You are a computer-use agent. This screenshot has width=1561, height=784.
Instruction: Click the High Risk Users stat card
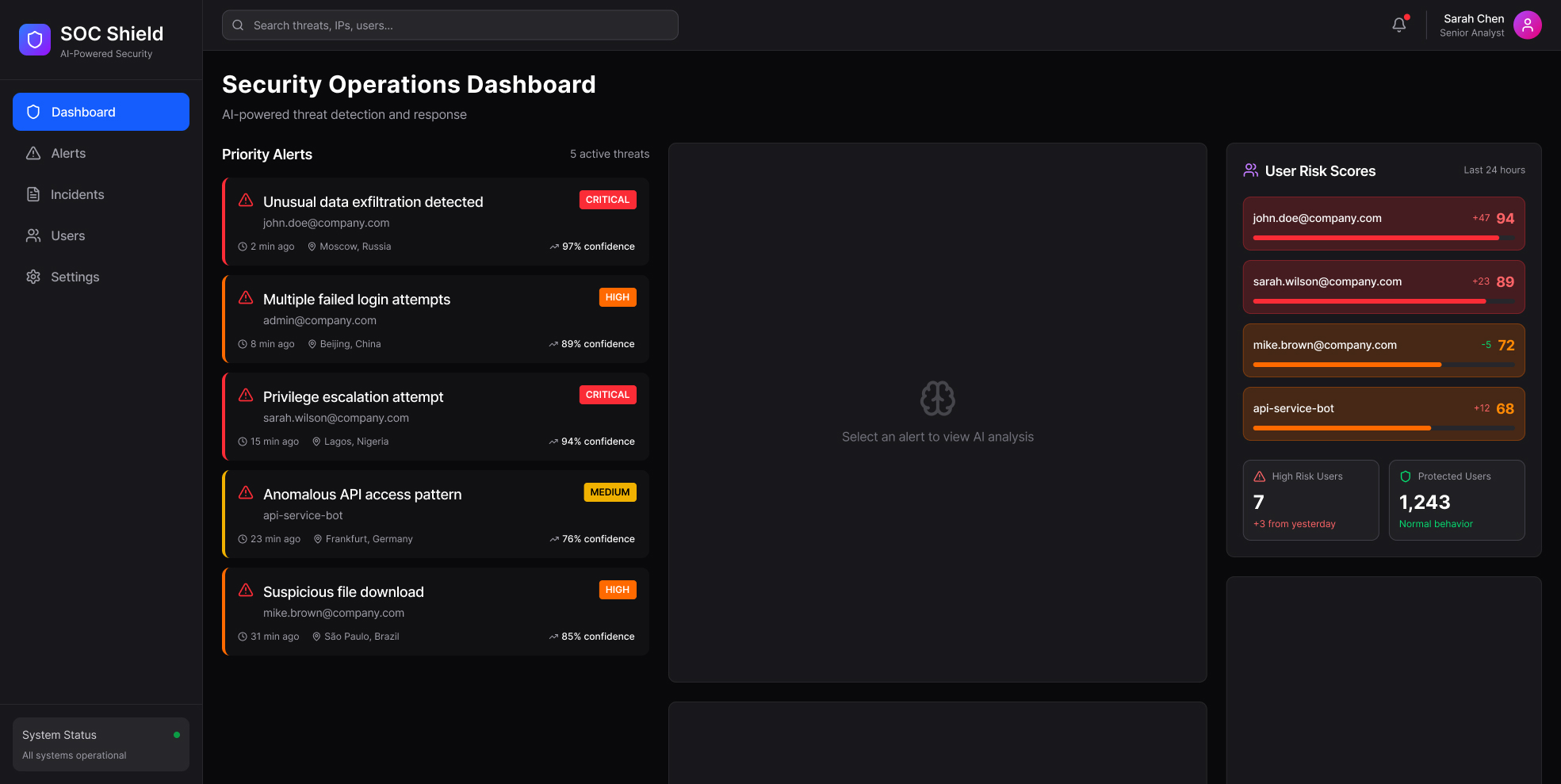click(1310, 500)
